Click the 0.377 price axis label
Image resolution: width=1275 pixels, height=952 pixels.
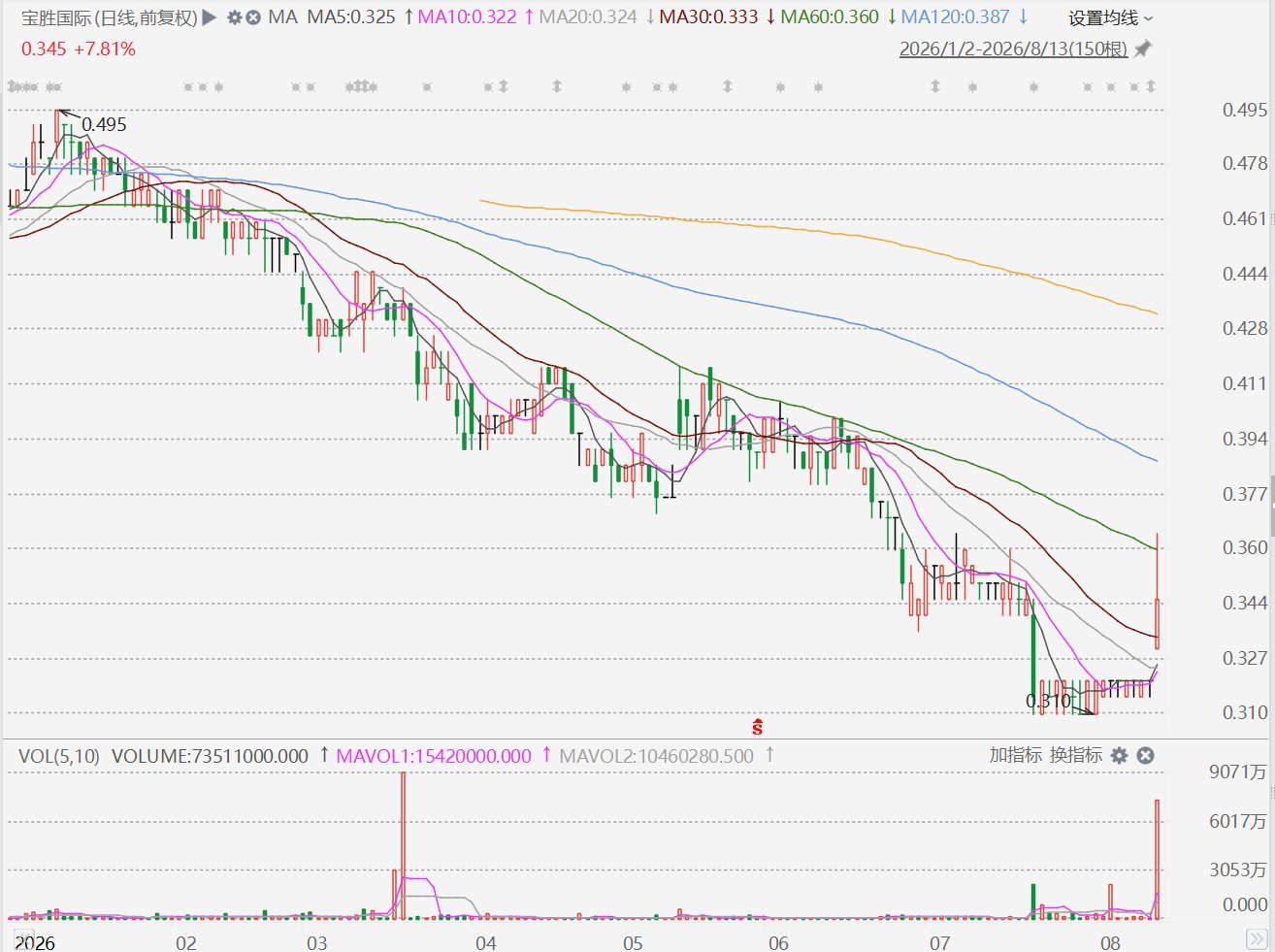1245,494
